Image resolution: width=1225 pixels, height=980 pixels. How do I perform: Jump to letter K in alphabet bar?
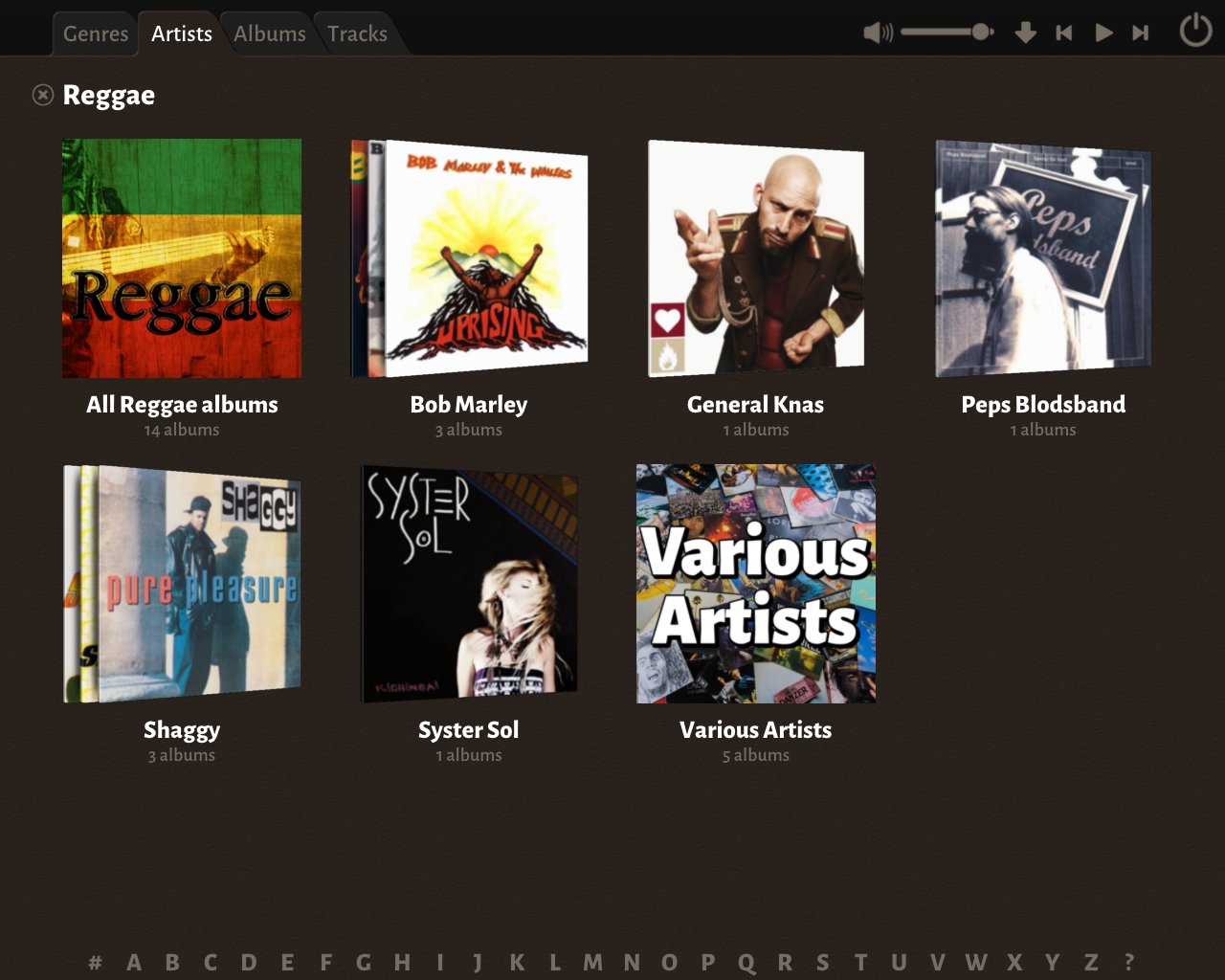(517, 962)
